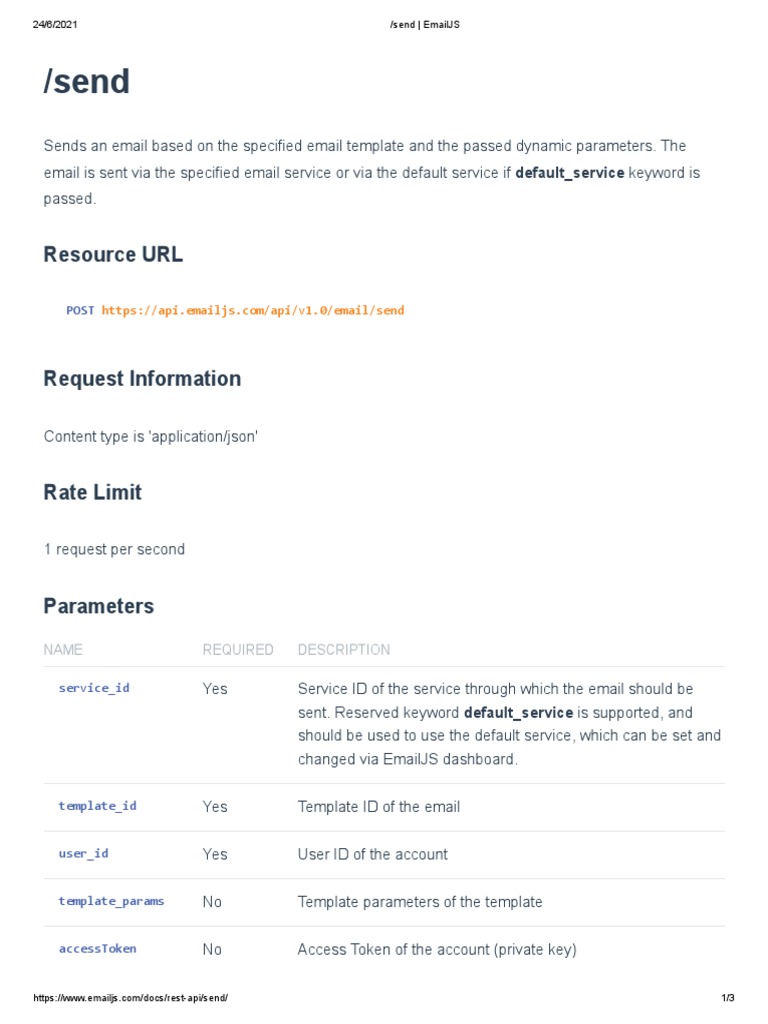This screenshot has width=768, height=1024.
Task: Click the "/send | EmailJS" page title
Action: (x=424, y=24)
